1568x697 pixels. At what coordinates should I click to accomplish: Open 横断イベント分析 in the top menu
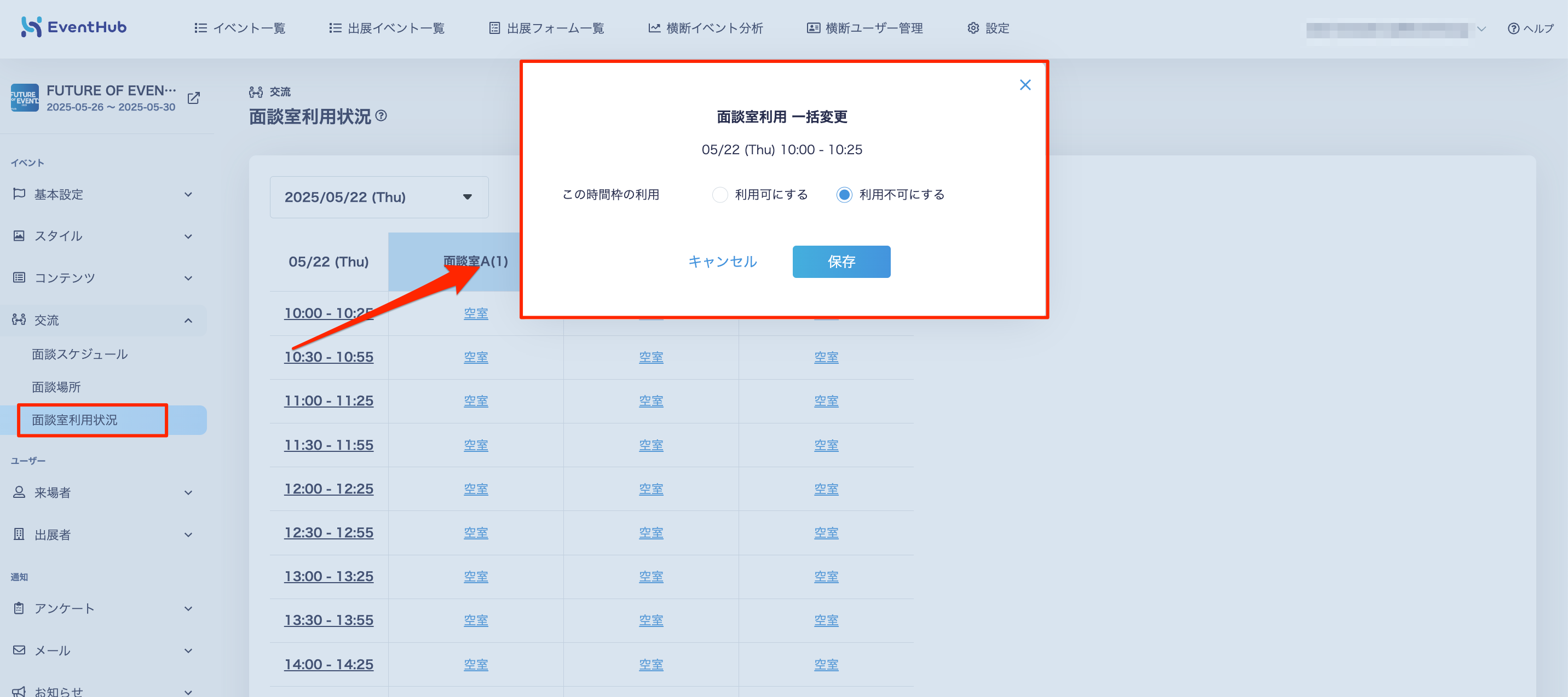coord(706,28)
